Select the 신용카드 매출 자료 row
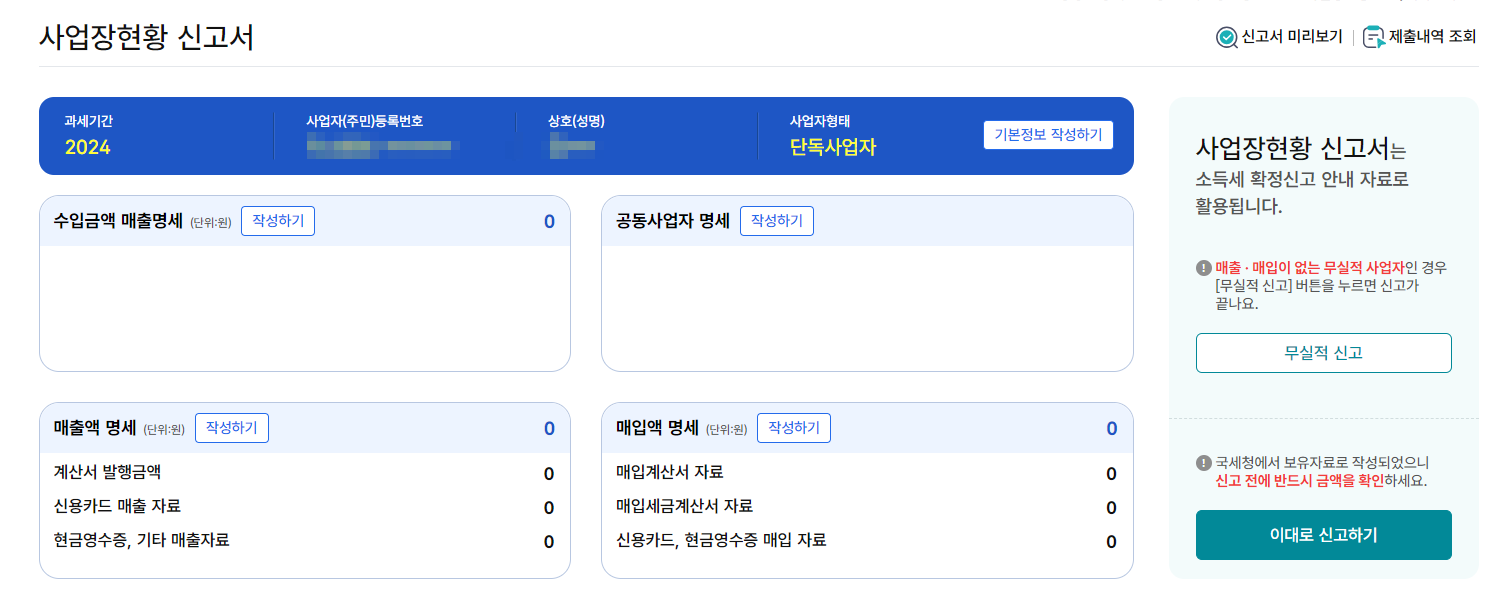 point(300,508)
